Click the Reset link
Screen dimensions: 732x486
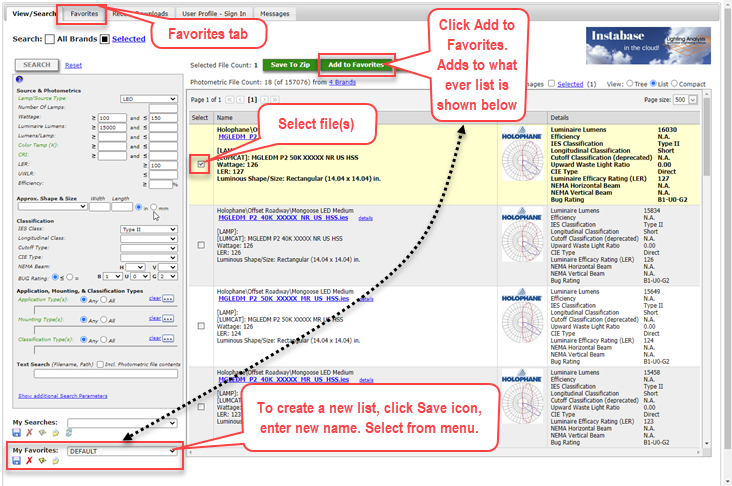coord(73,65)
